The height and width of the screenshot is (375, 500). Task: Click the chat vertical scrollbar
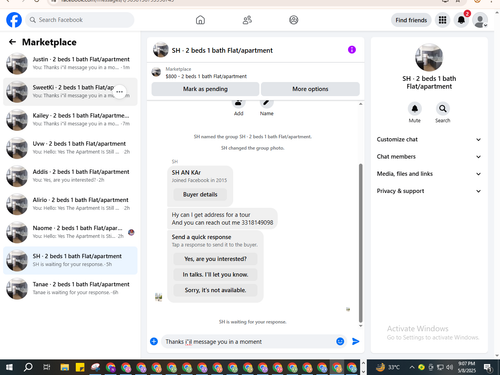click(360, 243)
